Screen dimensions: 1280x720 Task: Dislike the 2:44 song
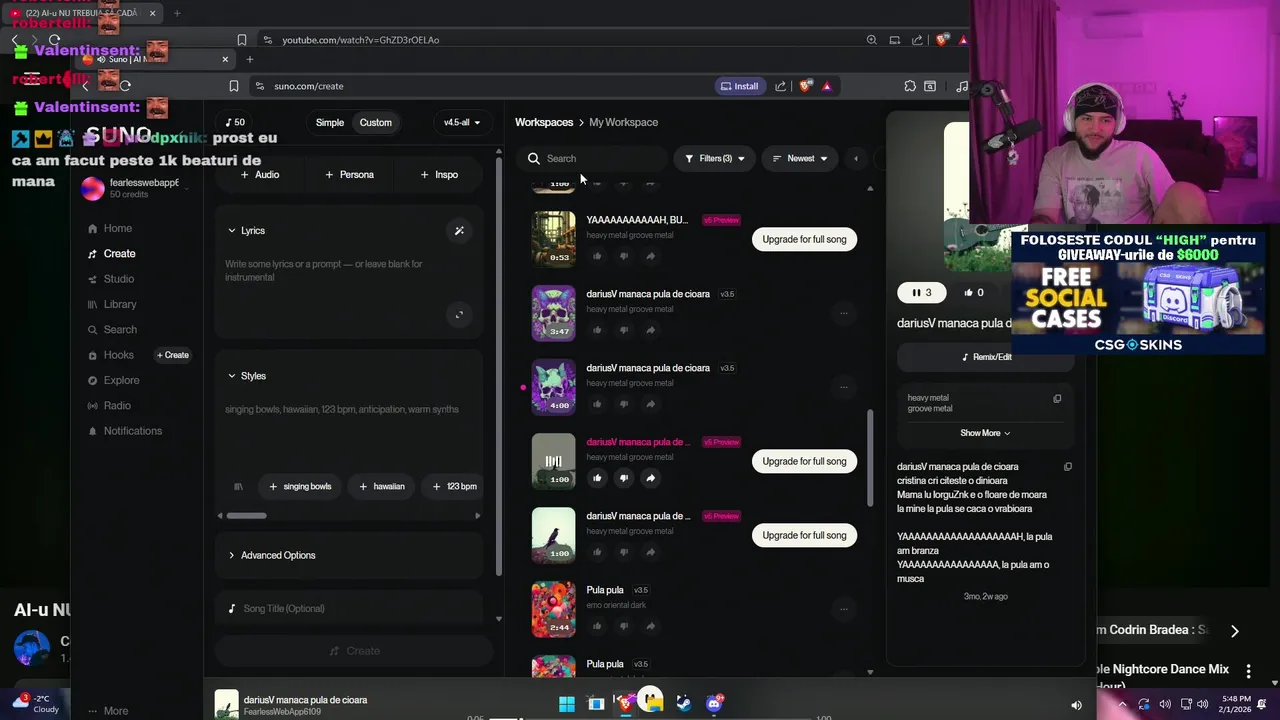624,626
